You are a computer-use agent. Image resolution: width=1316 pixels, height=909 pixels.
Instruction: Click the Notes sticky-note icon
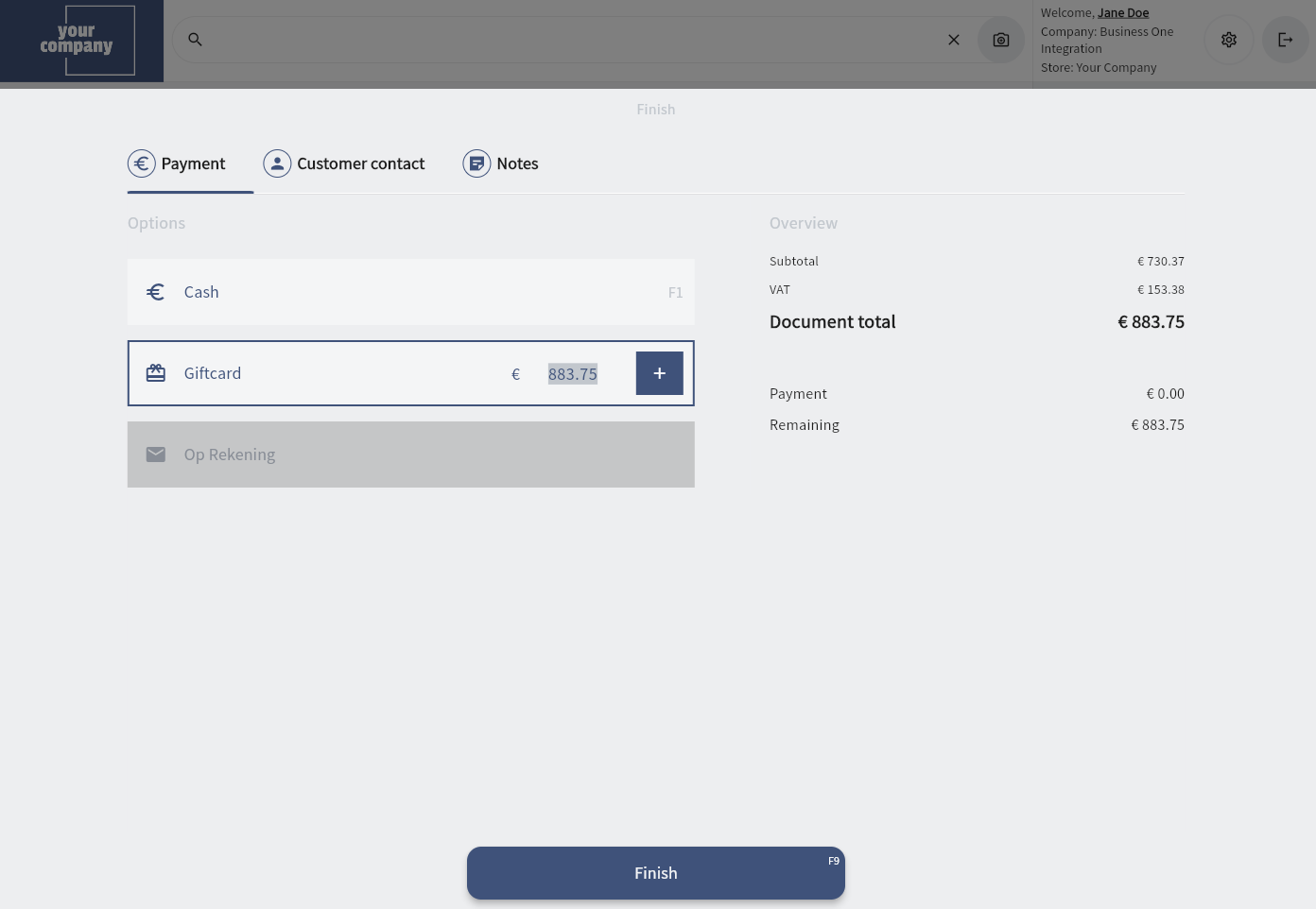point(476,163)
